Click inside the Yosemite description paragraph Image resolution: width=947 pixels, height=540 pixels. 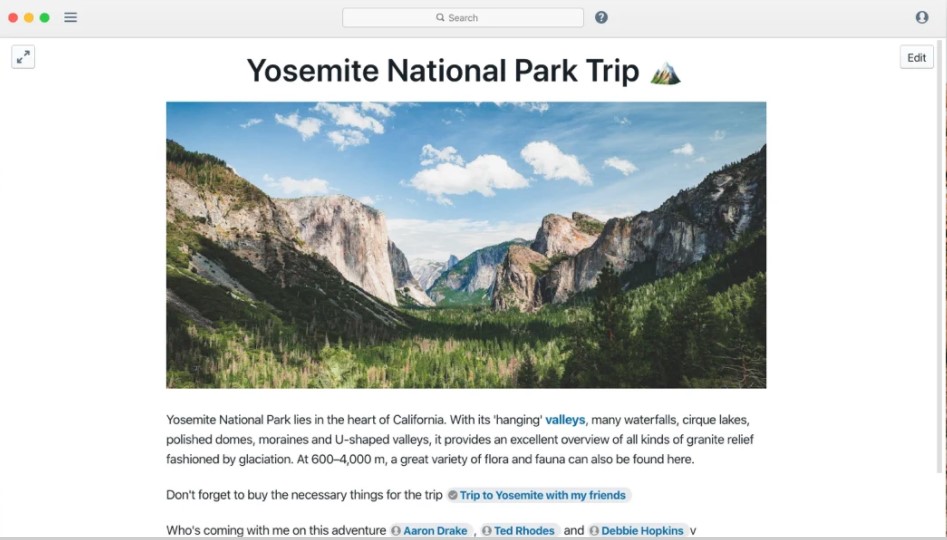pos(460,440)
